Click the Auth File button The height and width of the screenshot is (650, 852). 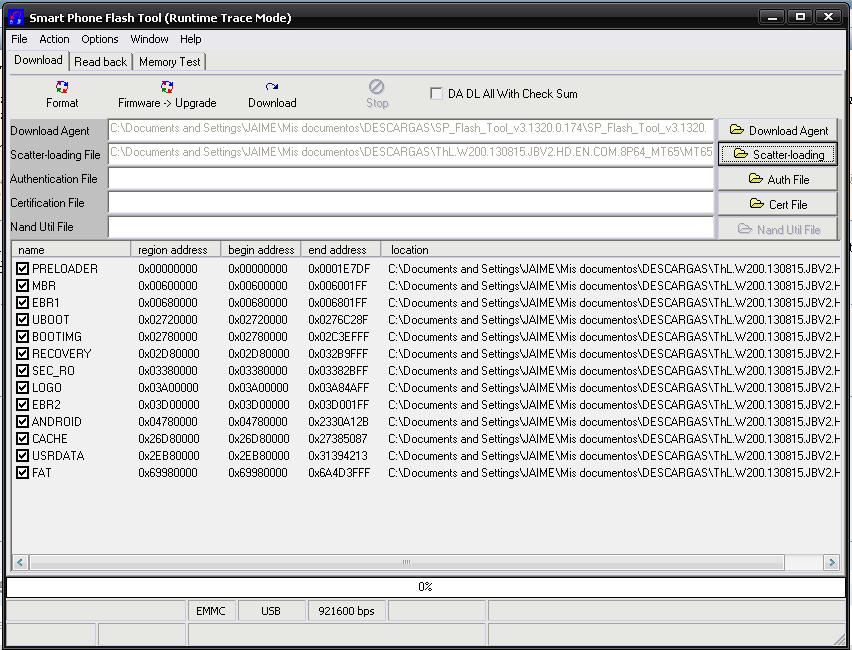pos(778,179)
